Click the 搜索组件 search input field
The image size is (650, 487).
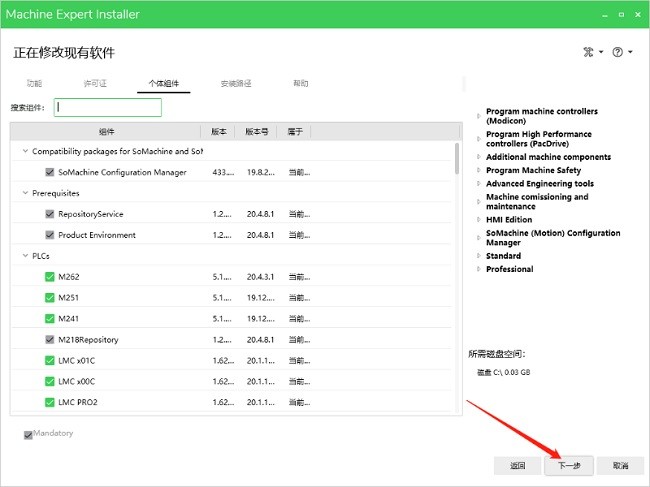107,107
